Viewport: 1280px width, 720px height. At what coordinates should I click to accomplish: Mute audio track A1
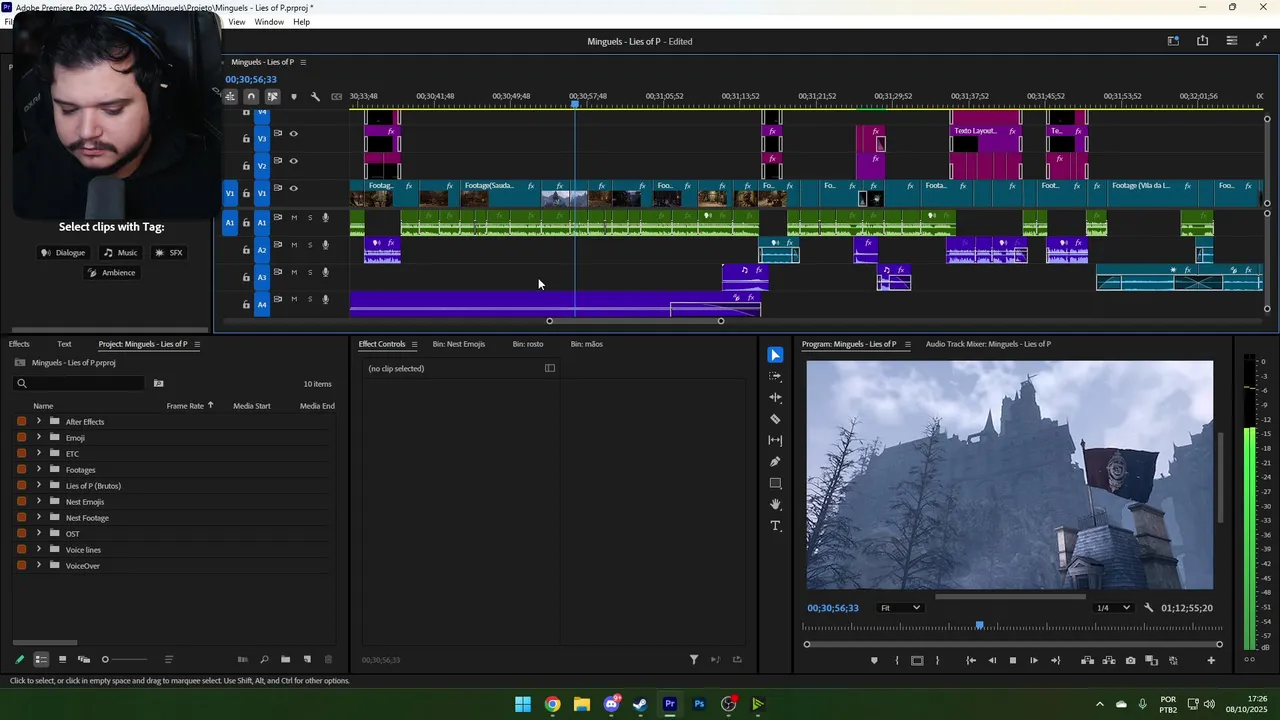click(x=294, y=217)
